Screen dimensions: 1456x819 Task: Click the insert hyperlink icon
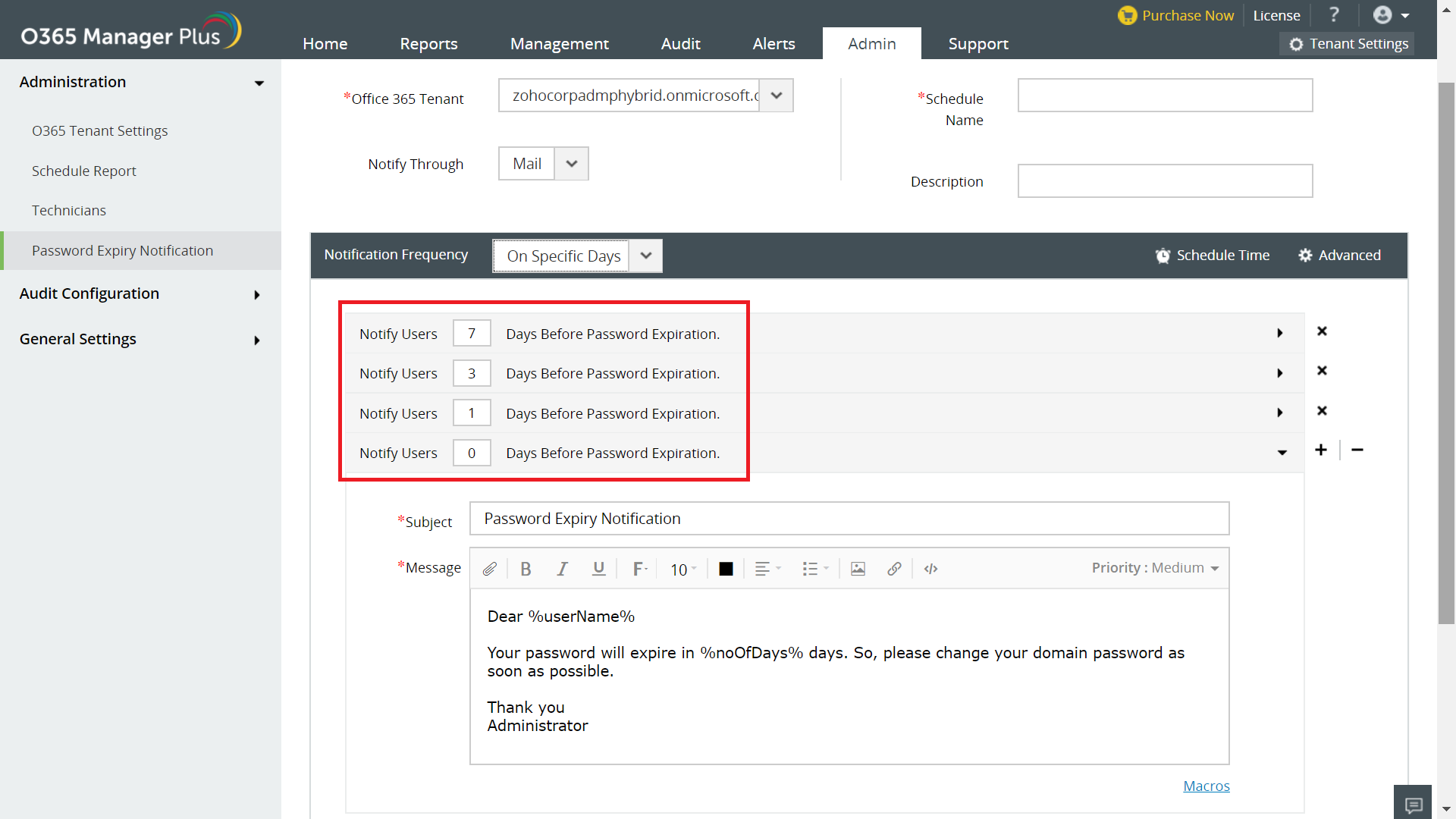894,569
